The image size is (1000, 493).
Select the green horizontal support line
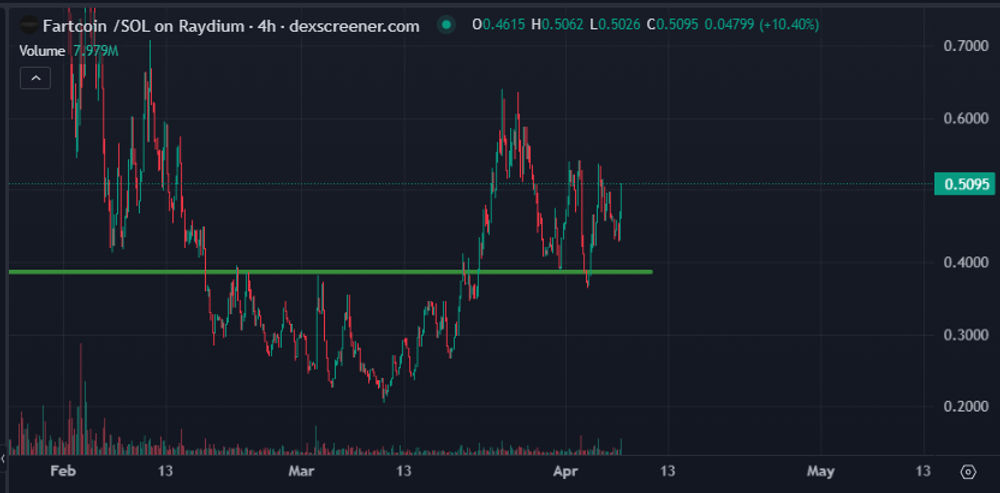(x=330, y=272)
